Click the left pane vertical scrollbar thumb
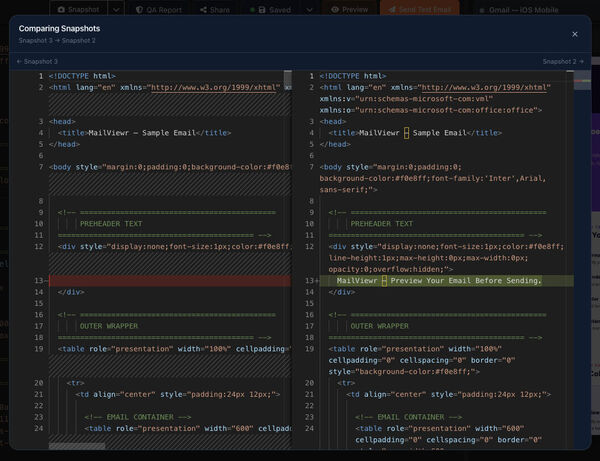The height and width of the screenshot is (461, 600). (287, 80)
